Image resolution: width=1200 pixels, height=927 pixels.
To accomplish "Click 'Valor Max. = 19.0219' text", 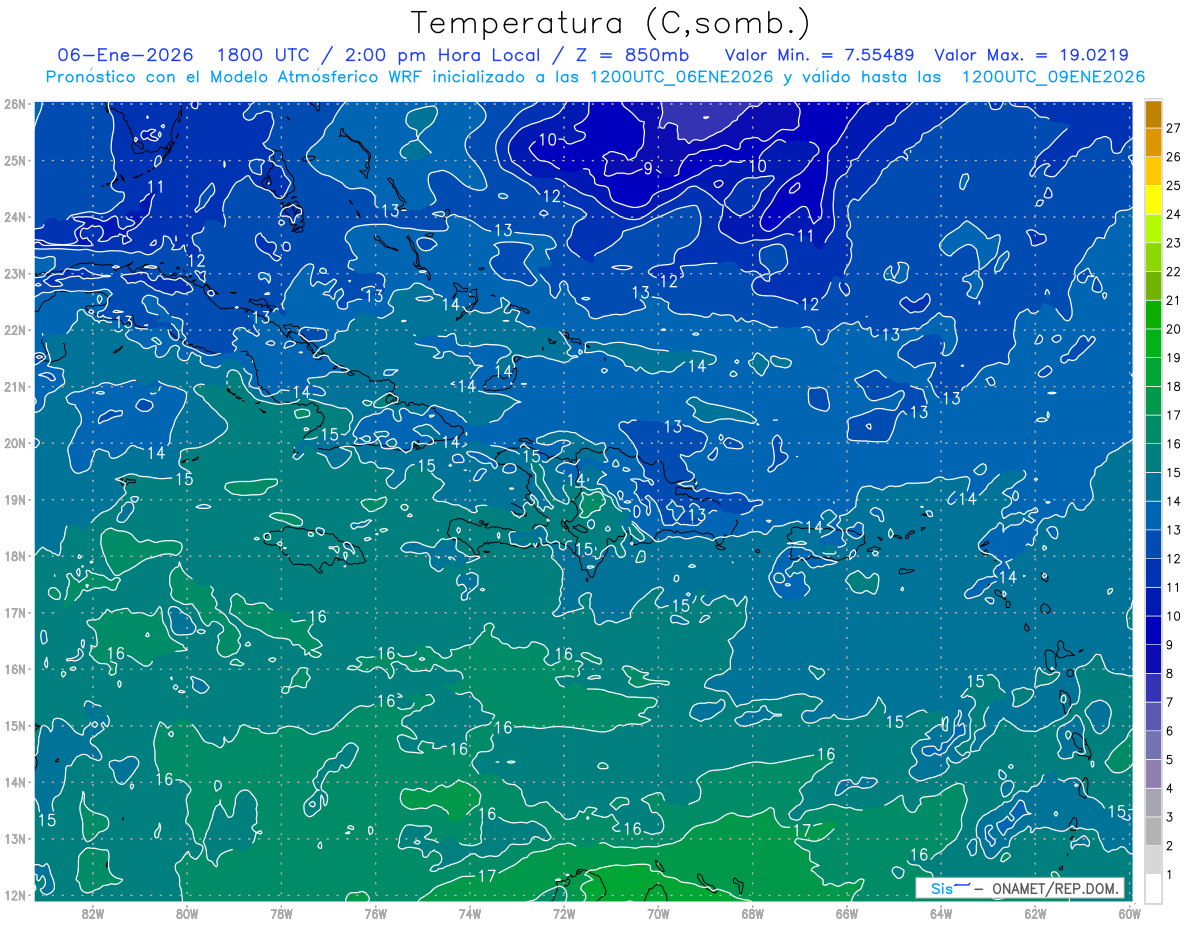I will coord(1033,55).
